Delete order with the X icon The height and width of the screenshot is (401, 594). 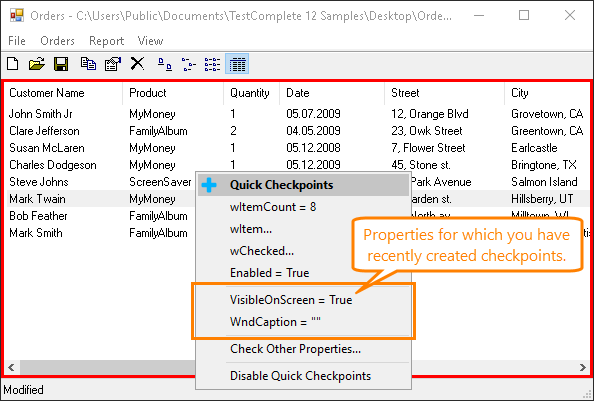click(137, 64)
